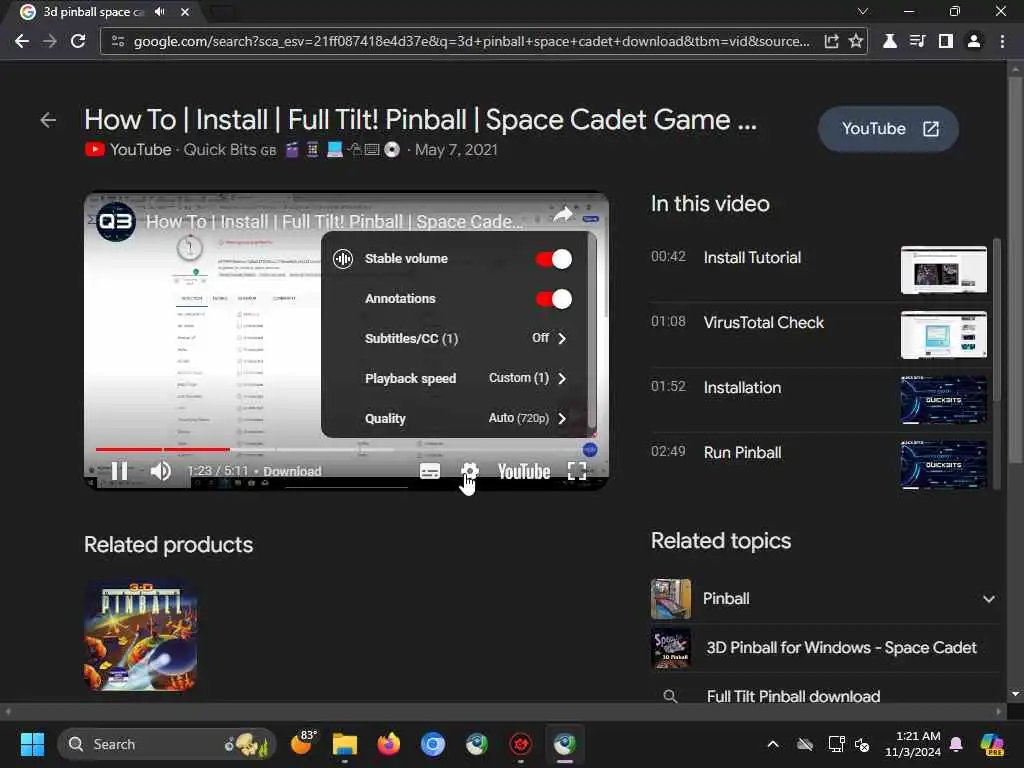Image resolution: width=1024 pixels, height=768 pixels.
Task: Open the taskbar clock and date
Action: [x=912, y=744]
